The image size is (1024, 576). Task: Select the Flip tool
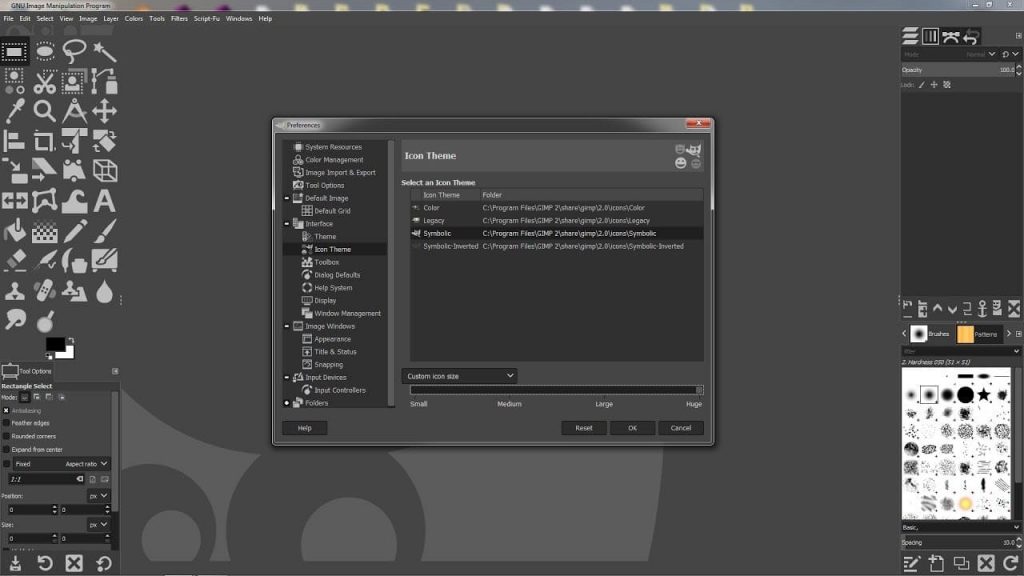[14, 201]
